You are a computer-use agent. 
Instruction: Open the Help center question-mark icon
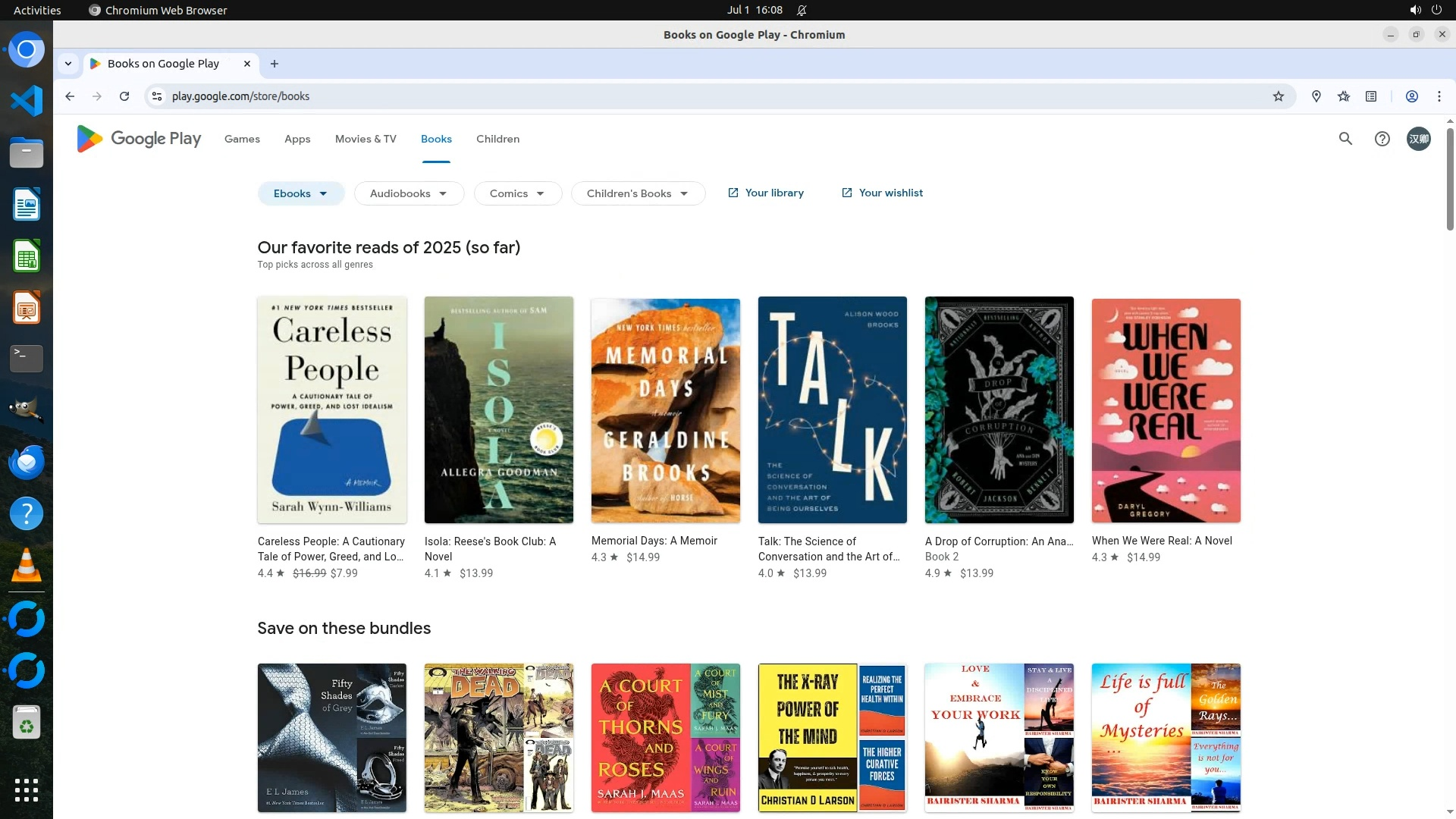click(1382, 139)
